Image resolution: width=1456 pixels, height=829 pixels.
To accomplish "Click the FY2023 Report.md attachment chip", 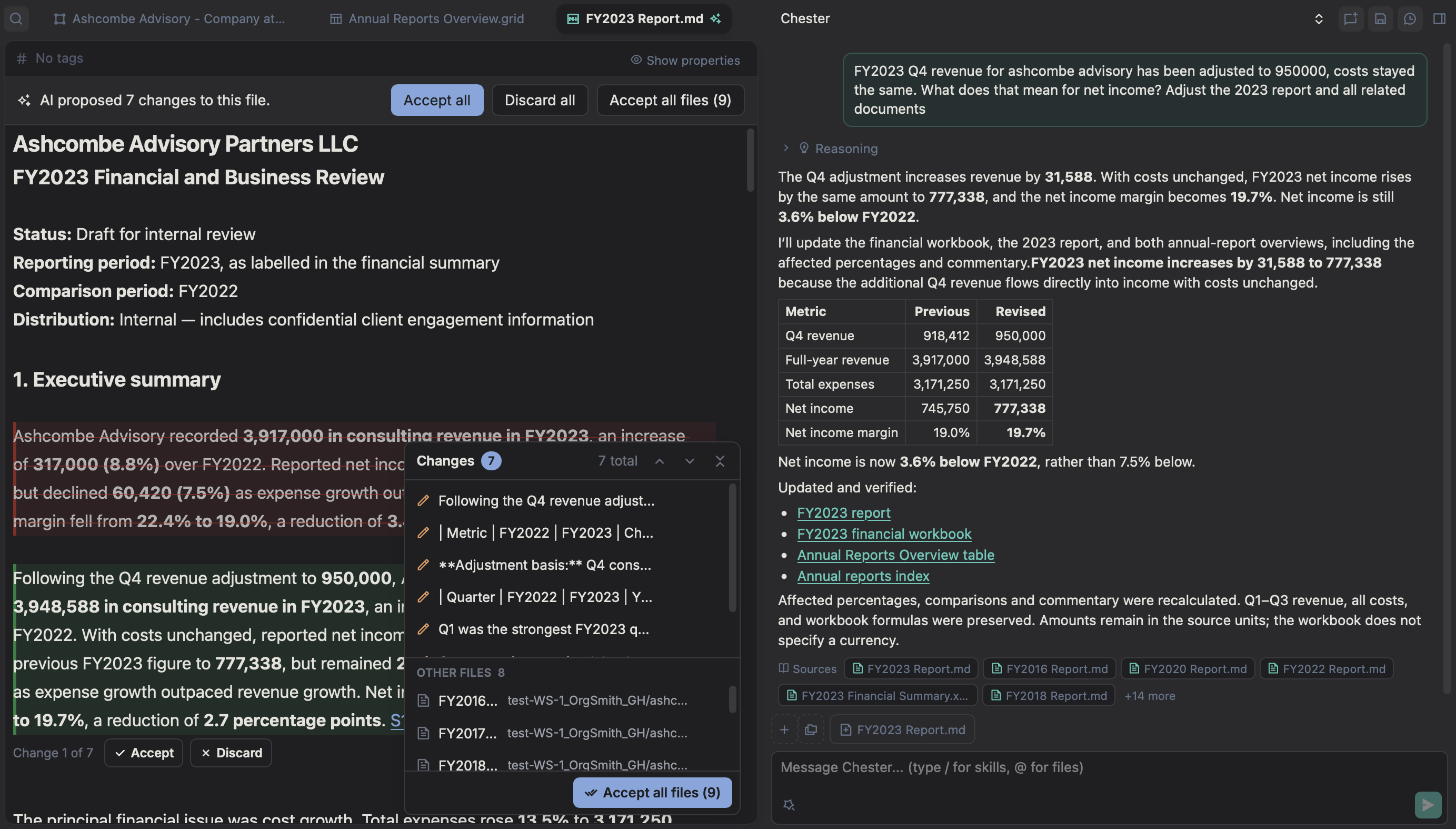I will [902, 729].
